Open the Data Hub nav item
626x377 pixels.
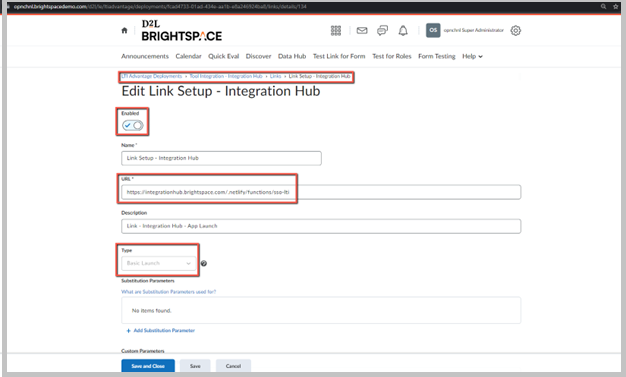(x=292, y=56)
